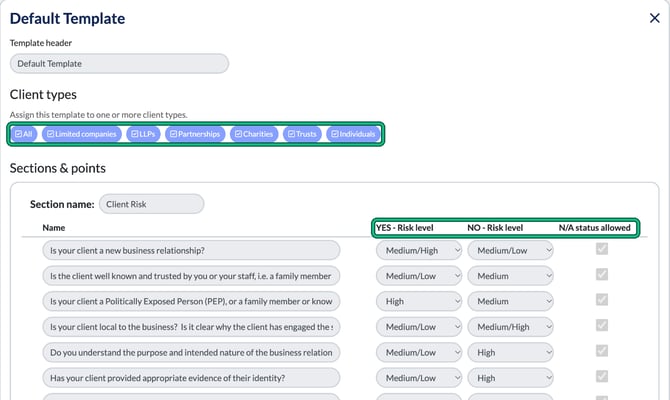Close the Default Template dialog
Image resolution: width=670 pixels, height=400 pixels.
pos(655,18)
